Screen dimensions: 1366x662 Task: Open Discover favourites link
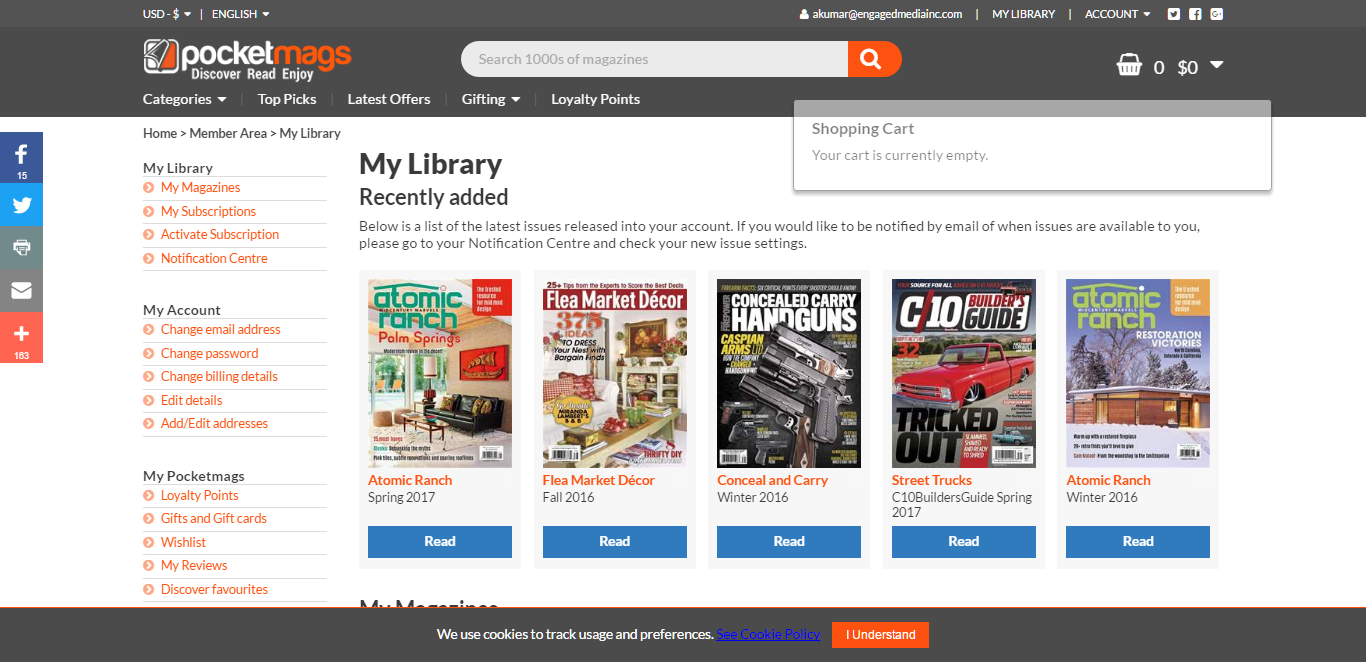coord(214,589)
